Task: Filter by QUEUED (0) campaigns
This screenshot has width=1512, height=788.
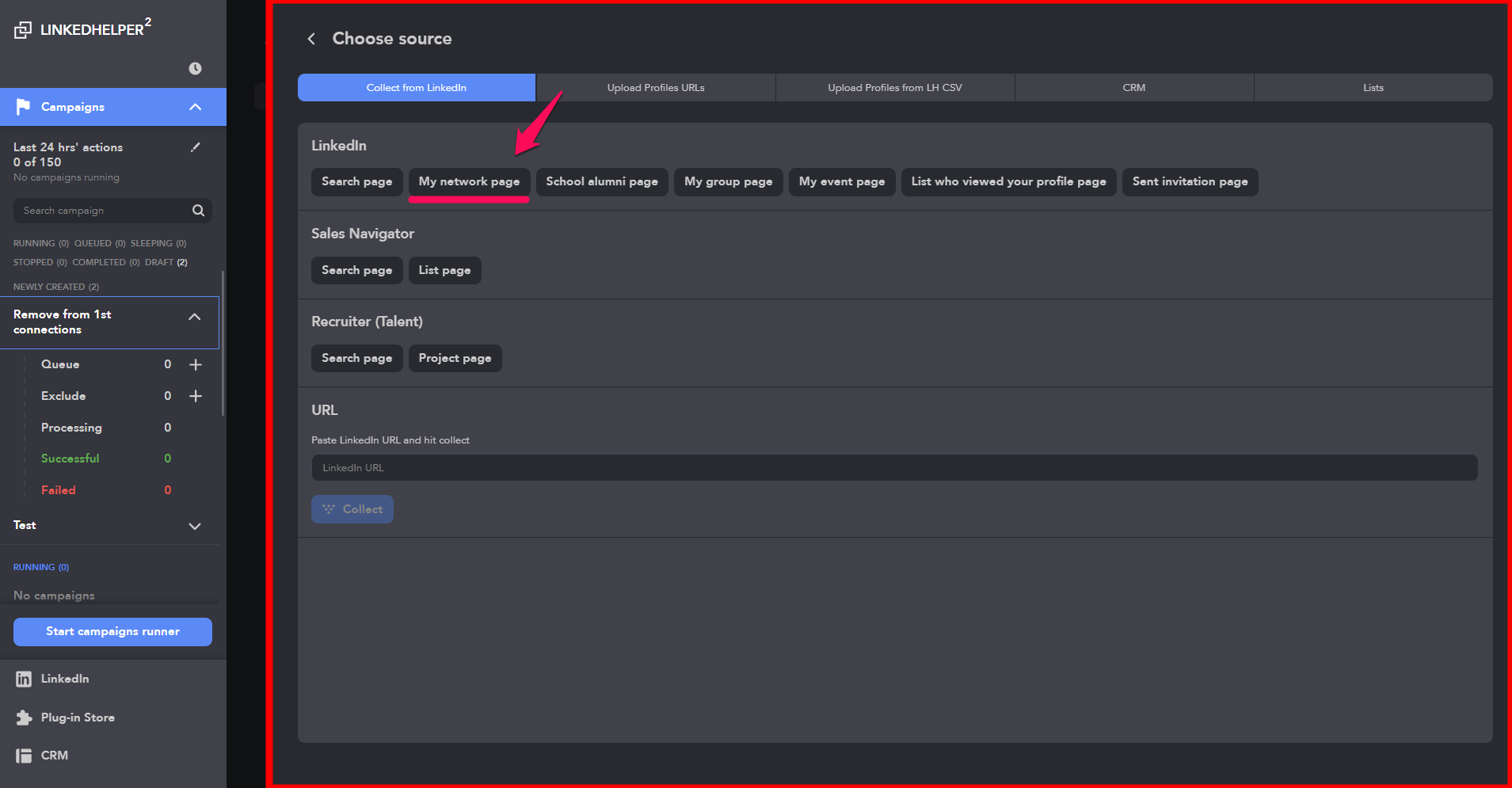Action: point(100,243)
